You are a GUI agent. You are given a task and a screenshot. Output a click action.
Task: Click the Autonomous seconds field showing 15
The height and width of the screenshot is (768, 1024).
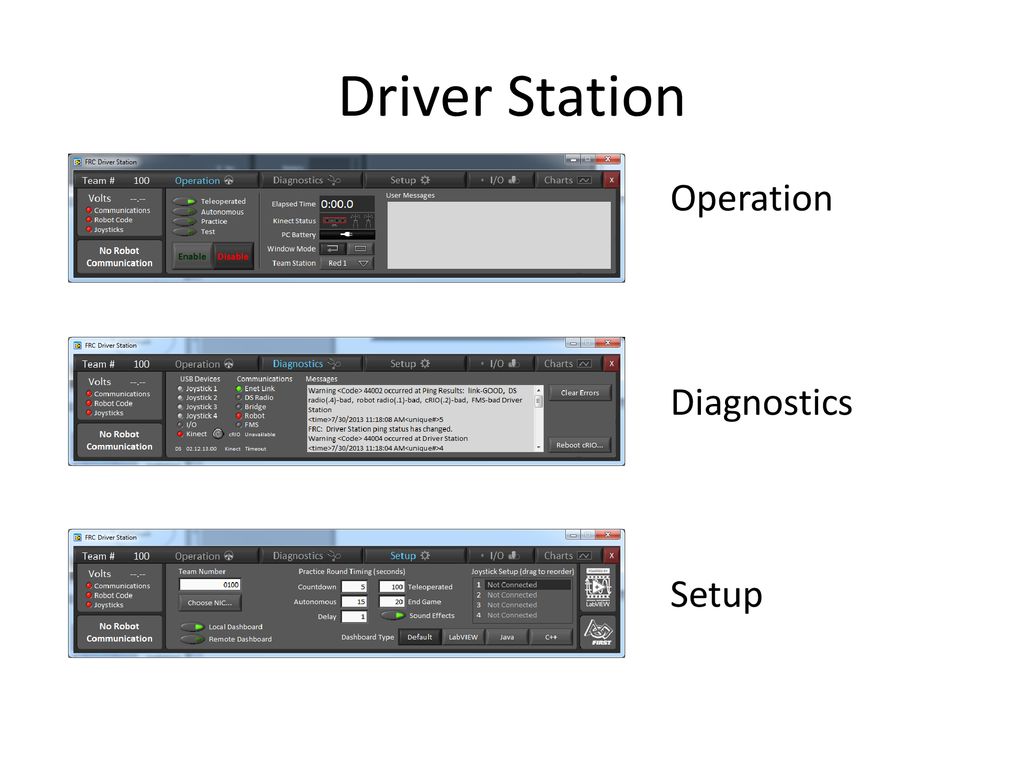(x=354, y=601)
